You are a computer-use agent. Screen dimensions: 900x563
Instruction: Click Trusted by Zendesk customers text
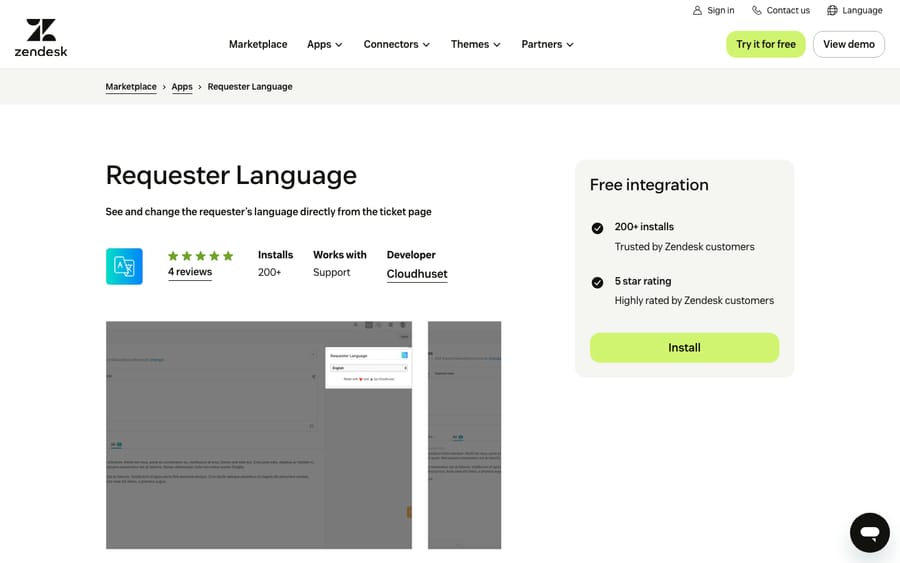click(684, 247)
